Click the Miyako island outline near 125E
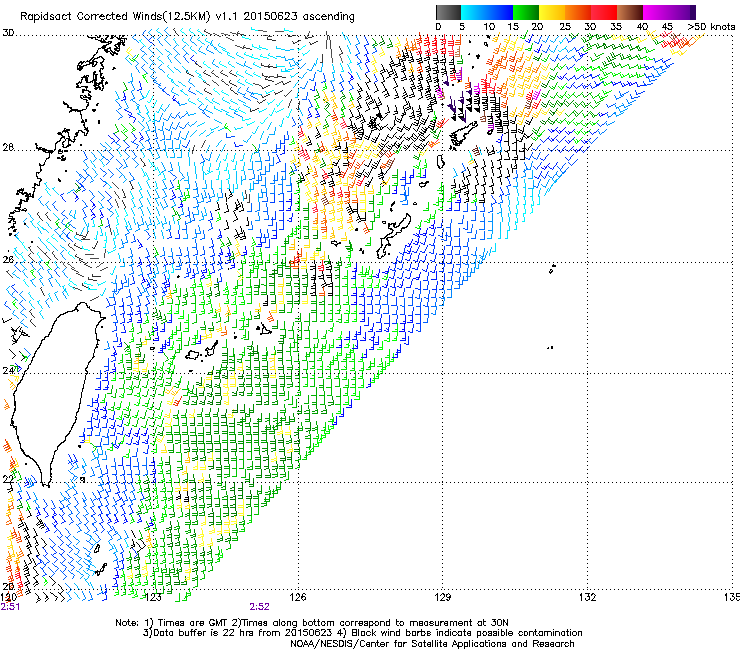Viewport: 740px width, 650px height. 266,329
